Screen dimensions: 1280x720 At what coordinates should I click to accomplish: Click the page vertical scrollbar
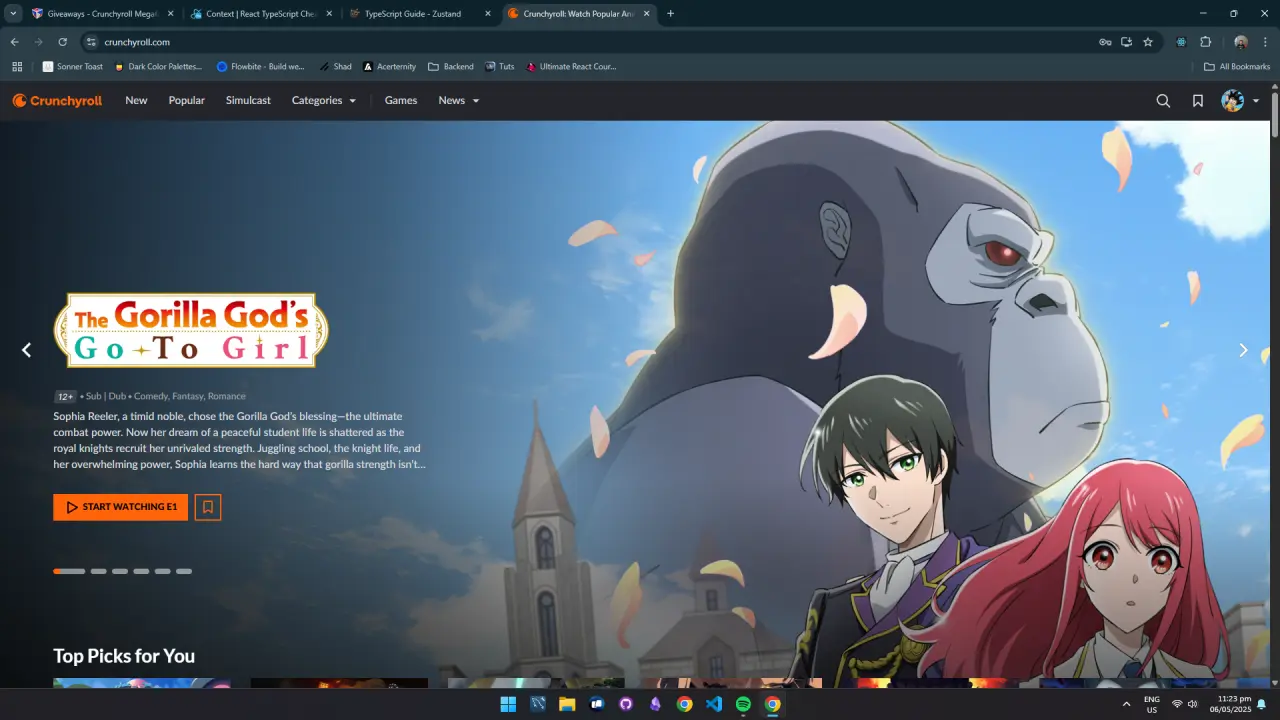(x=1275, y=114)
